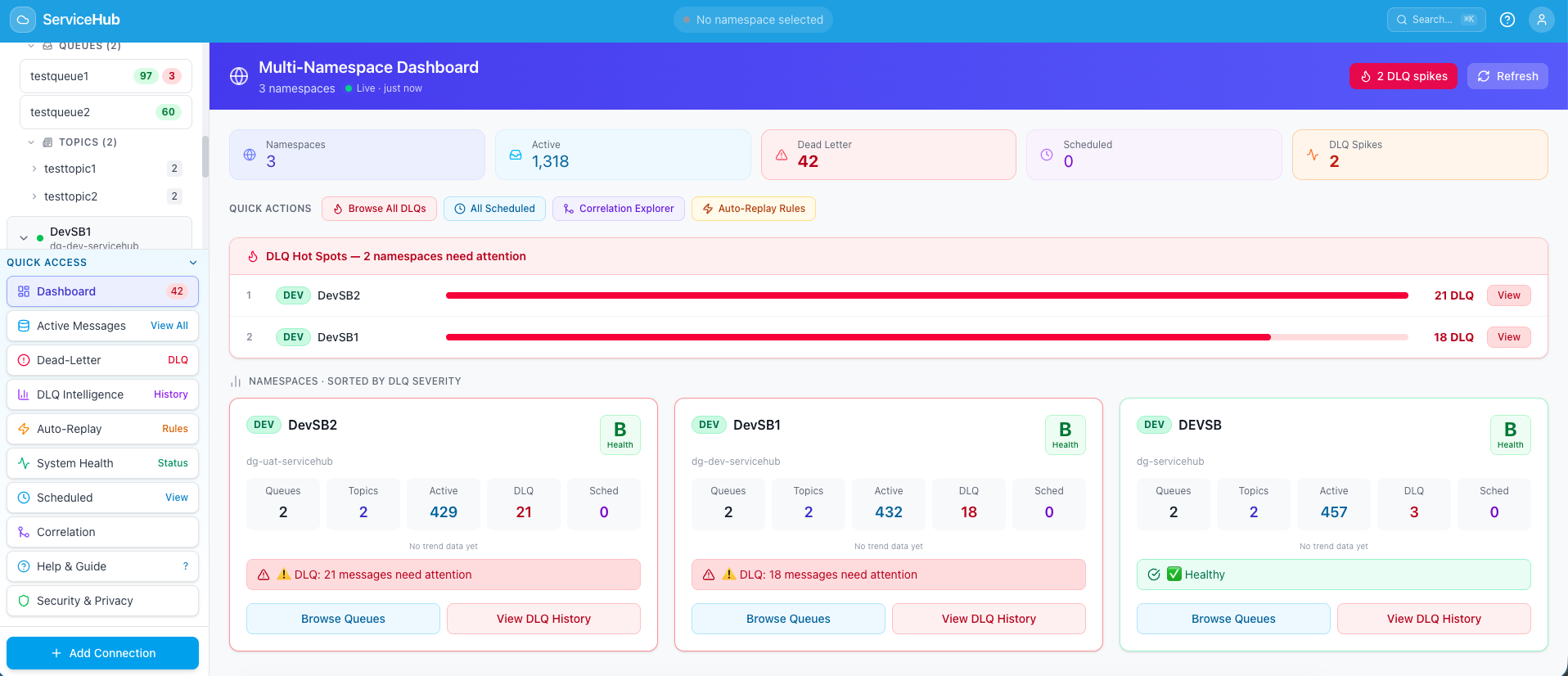The image size is (1568, 676).
Task: Select testqueue2 in the sidebar tree
Action: (x=106, y=112)
